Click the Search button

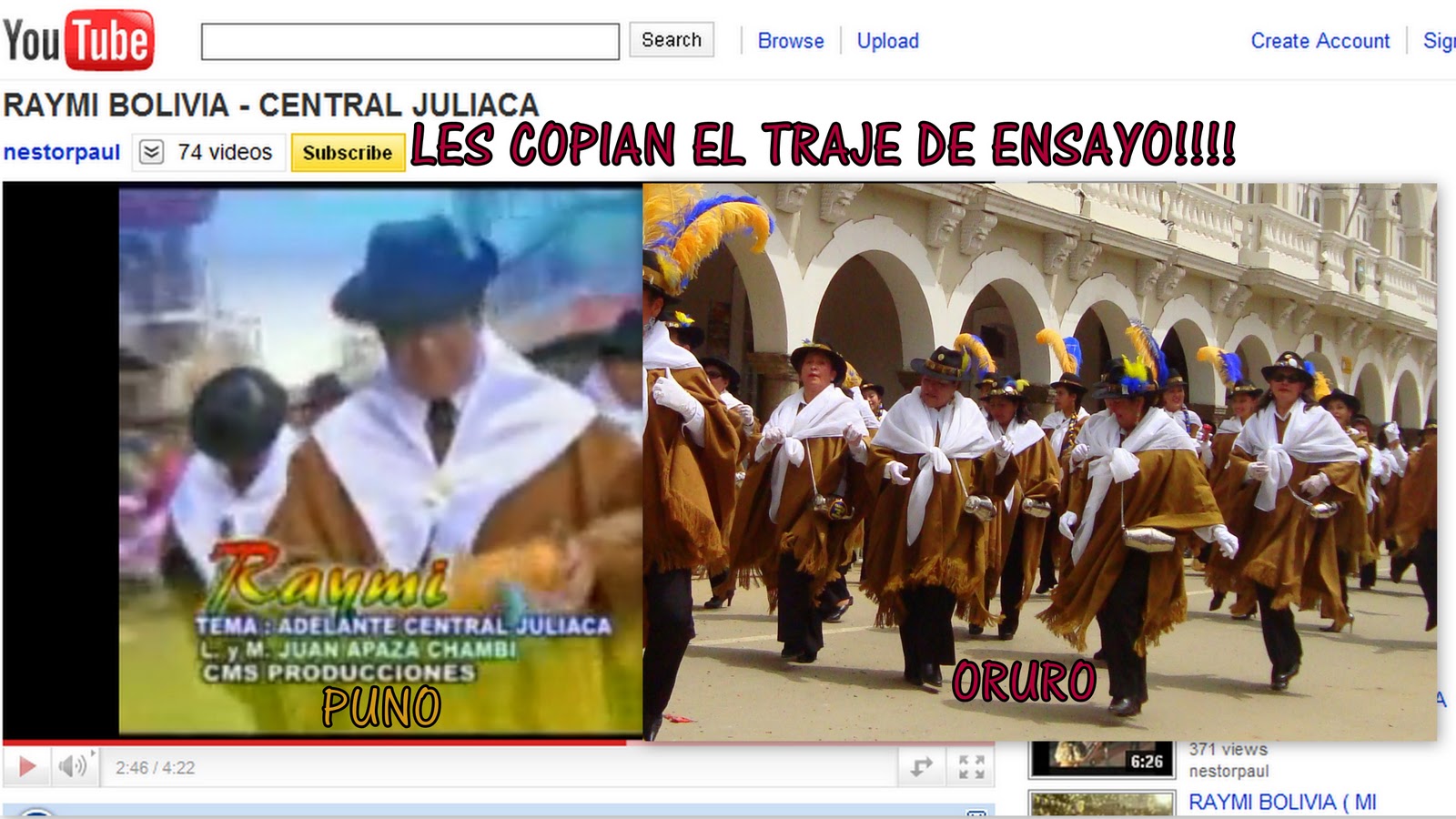pyautogui.click(x=672, y=40)
